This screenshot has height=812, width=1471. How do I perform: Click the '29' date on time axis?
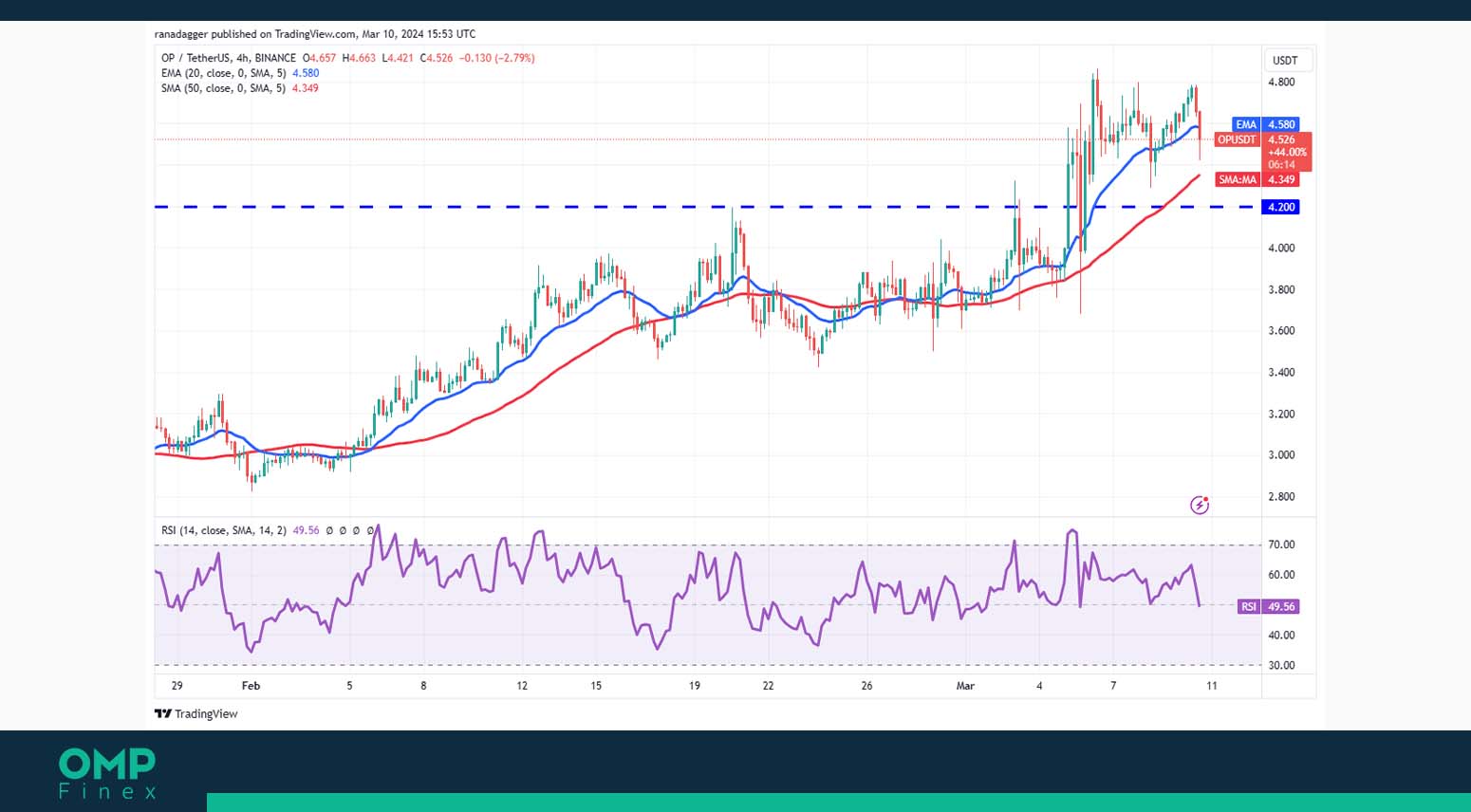pos(177,686)
